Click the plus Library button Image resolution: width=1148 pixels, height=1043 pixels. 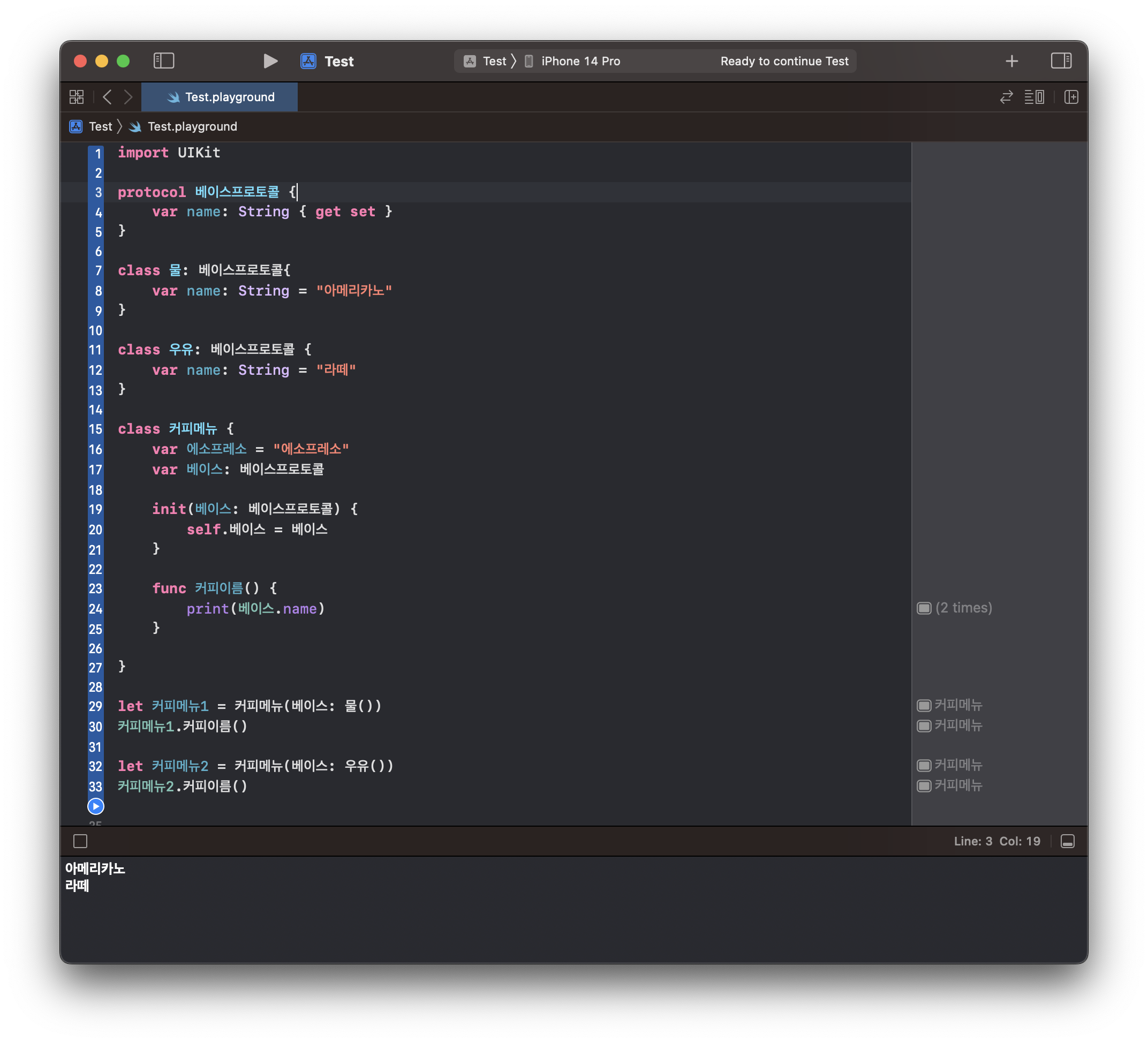pos(1011,61)
